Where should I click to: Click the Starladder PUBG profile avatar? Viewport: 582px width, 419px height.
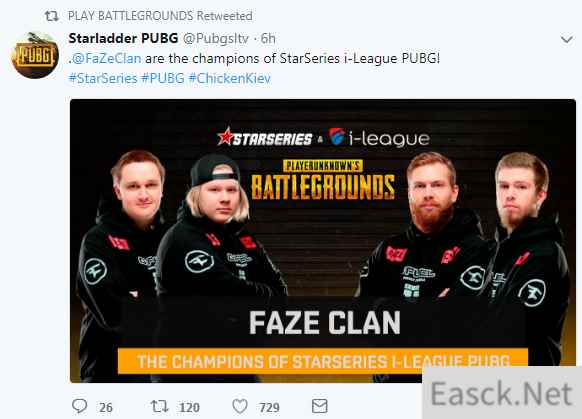pos(35,55)
